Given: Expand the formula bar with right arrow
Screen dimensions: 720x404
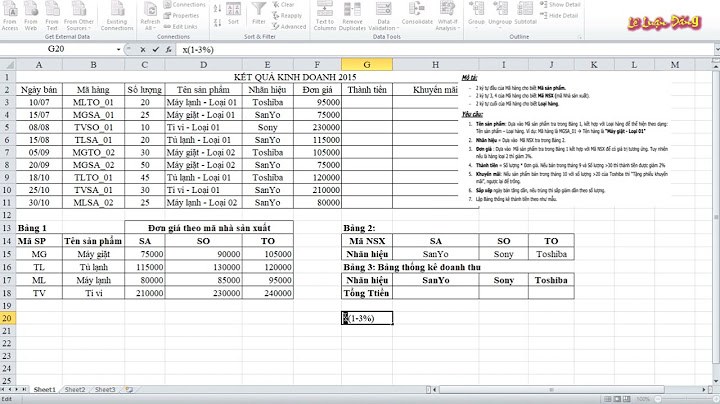Looking at the screenshot, I should [x=717, y=49].
